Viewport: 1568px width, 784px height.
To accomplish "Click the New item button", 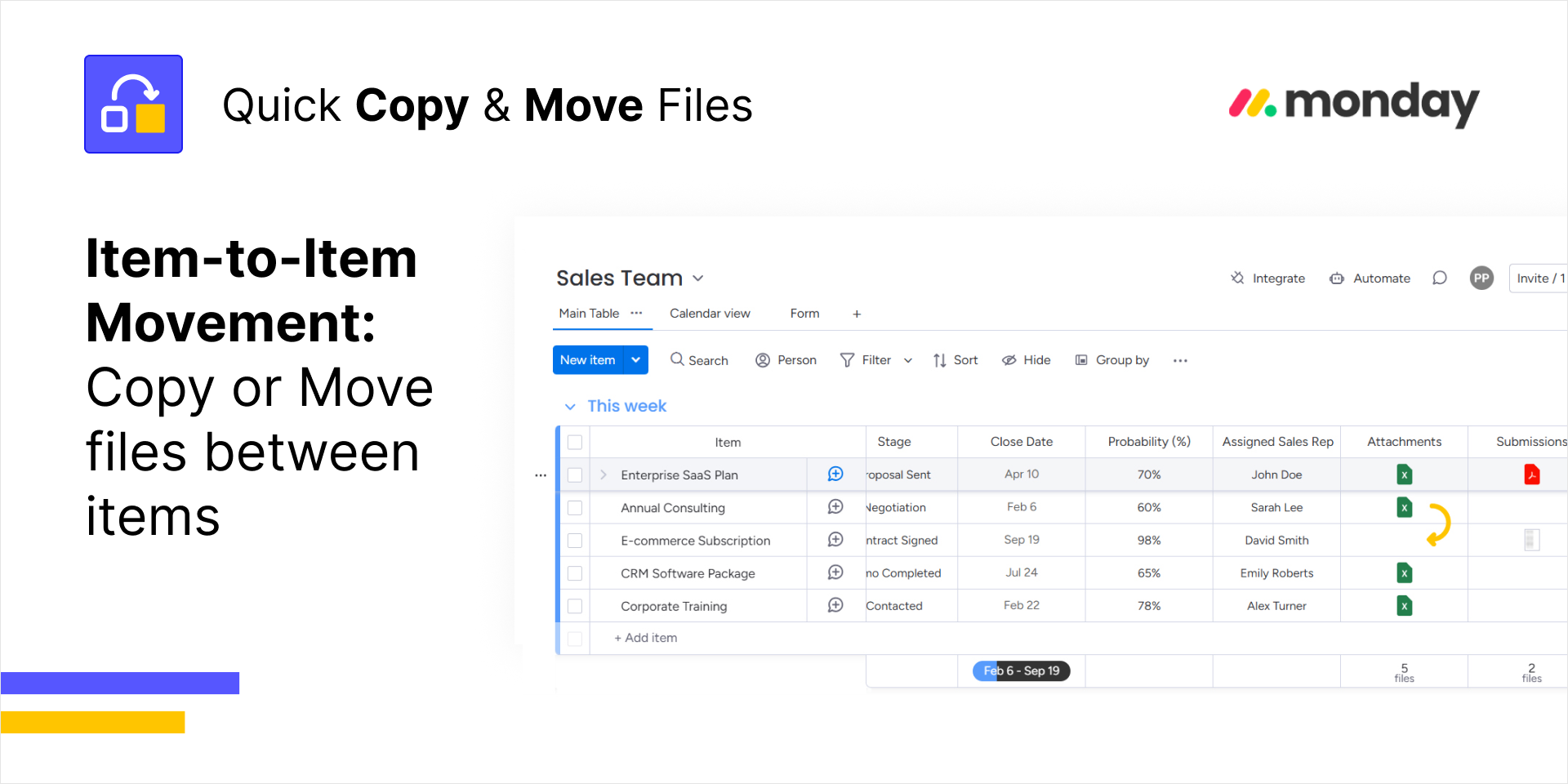I will 588,359.
